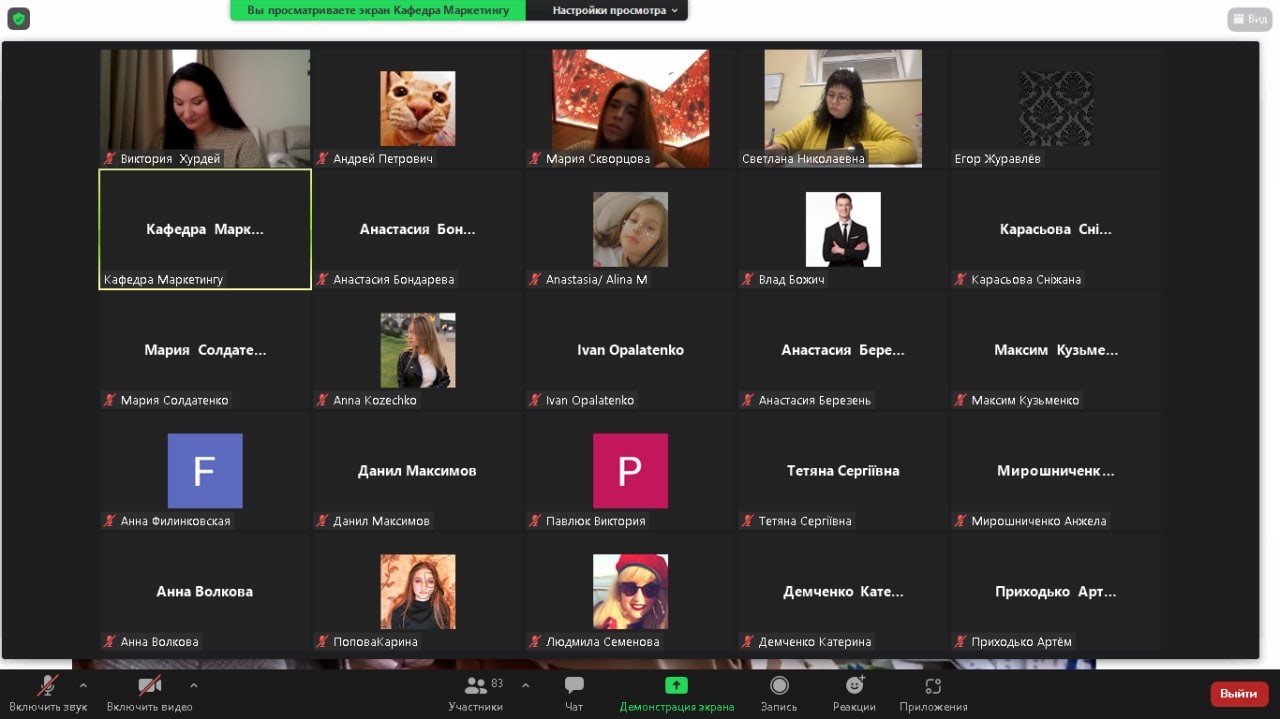Open the Чат chat panel
1280x719 pixels.
coord(574,694)
